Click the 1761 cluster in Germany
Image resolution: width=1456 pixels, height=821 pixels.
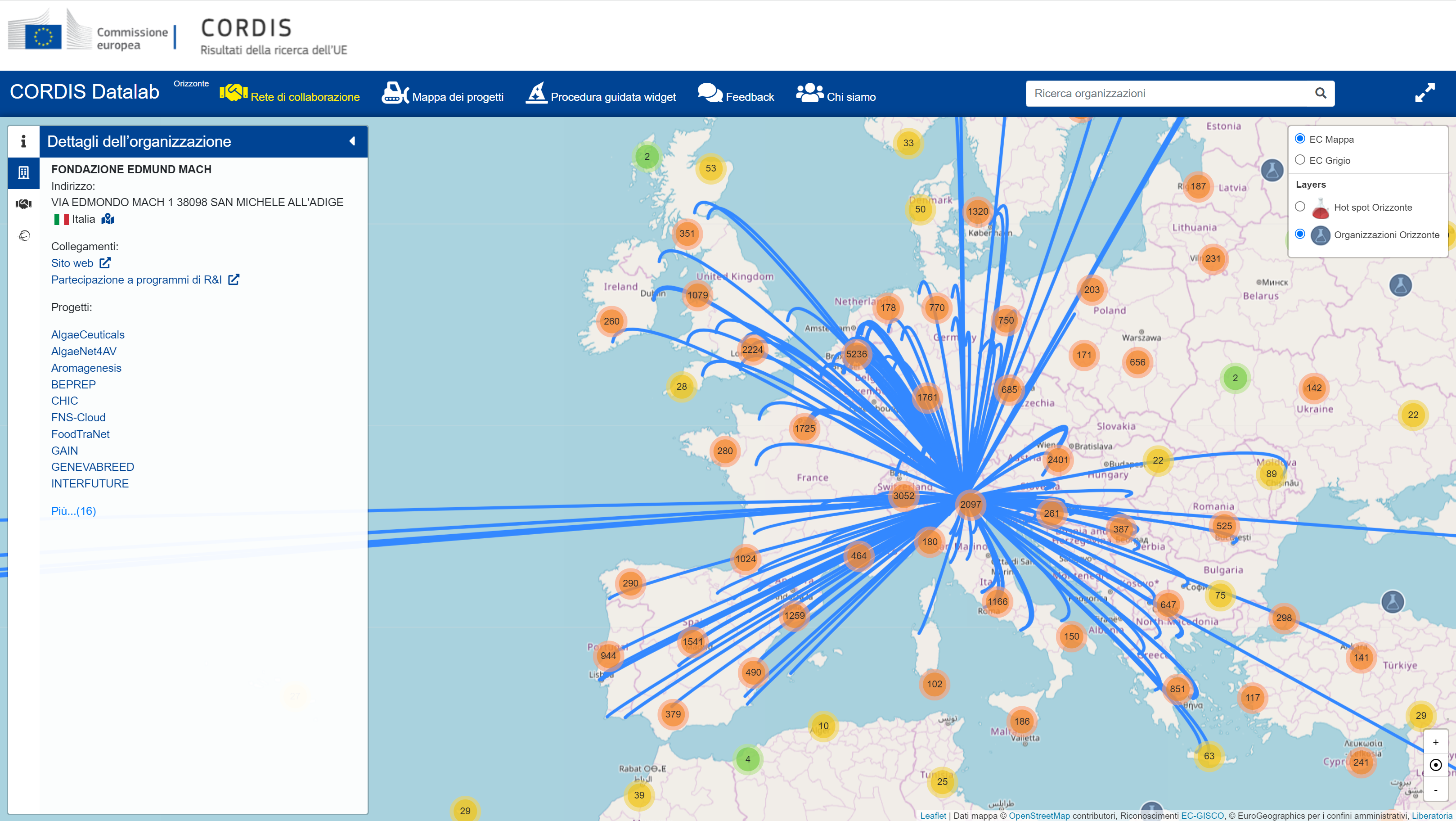coord(927,397)
